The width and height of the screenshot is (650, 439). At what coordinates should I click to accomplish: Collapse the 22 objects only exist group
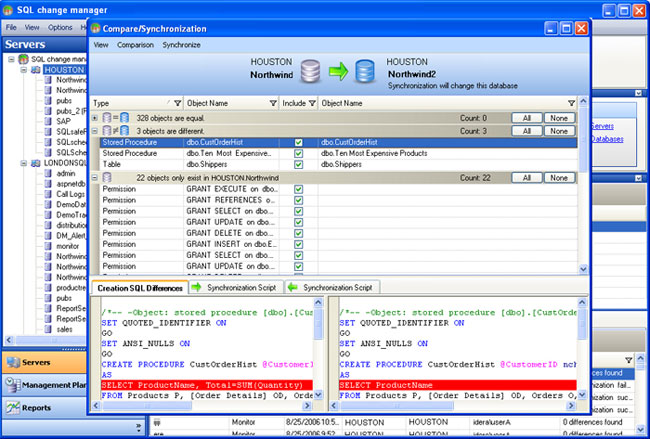click(x=95, y=178)
